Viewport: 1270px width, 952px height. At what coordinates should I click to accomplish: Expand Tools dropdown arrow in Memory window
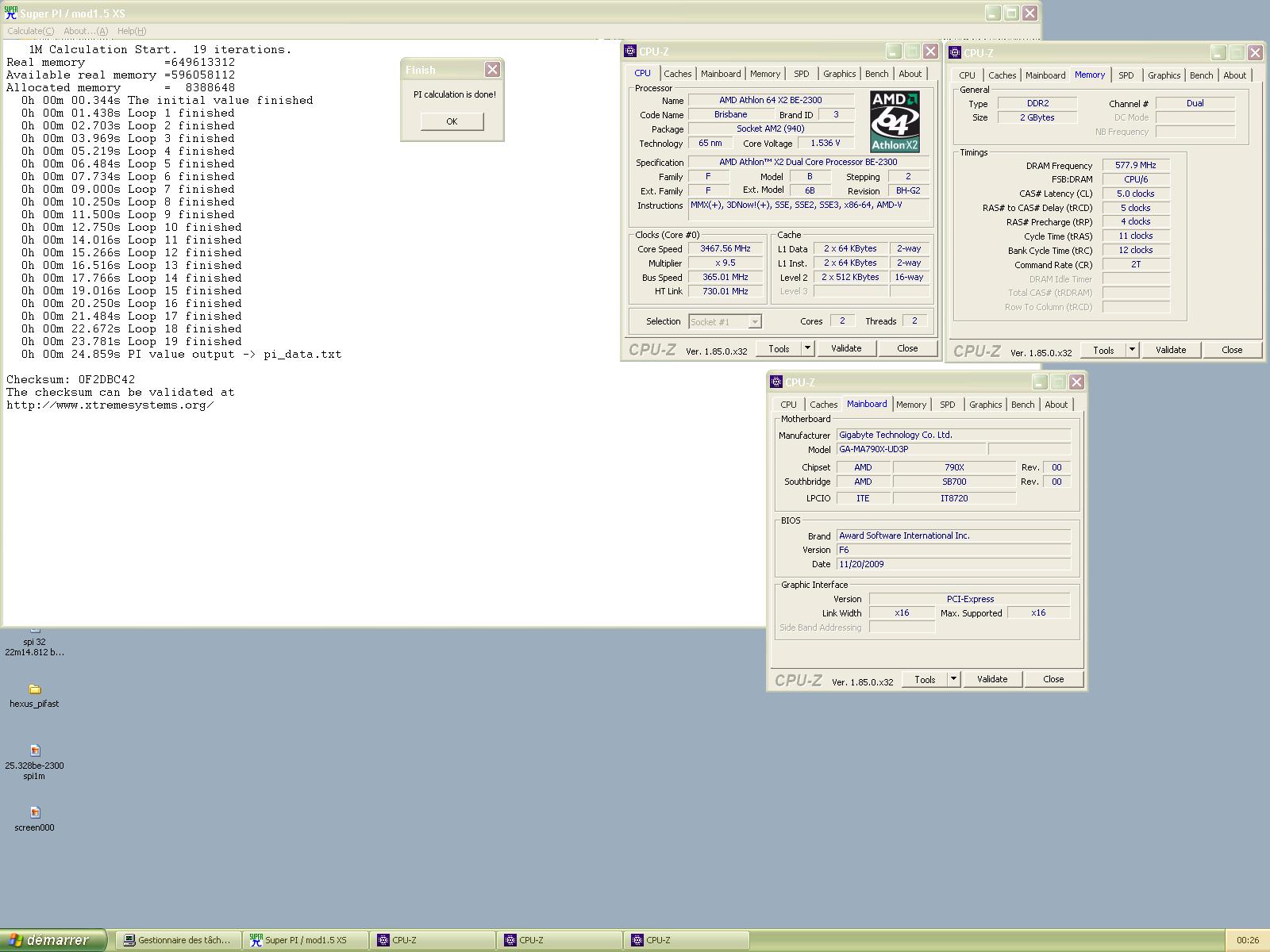point(1132,350)
